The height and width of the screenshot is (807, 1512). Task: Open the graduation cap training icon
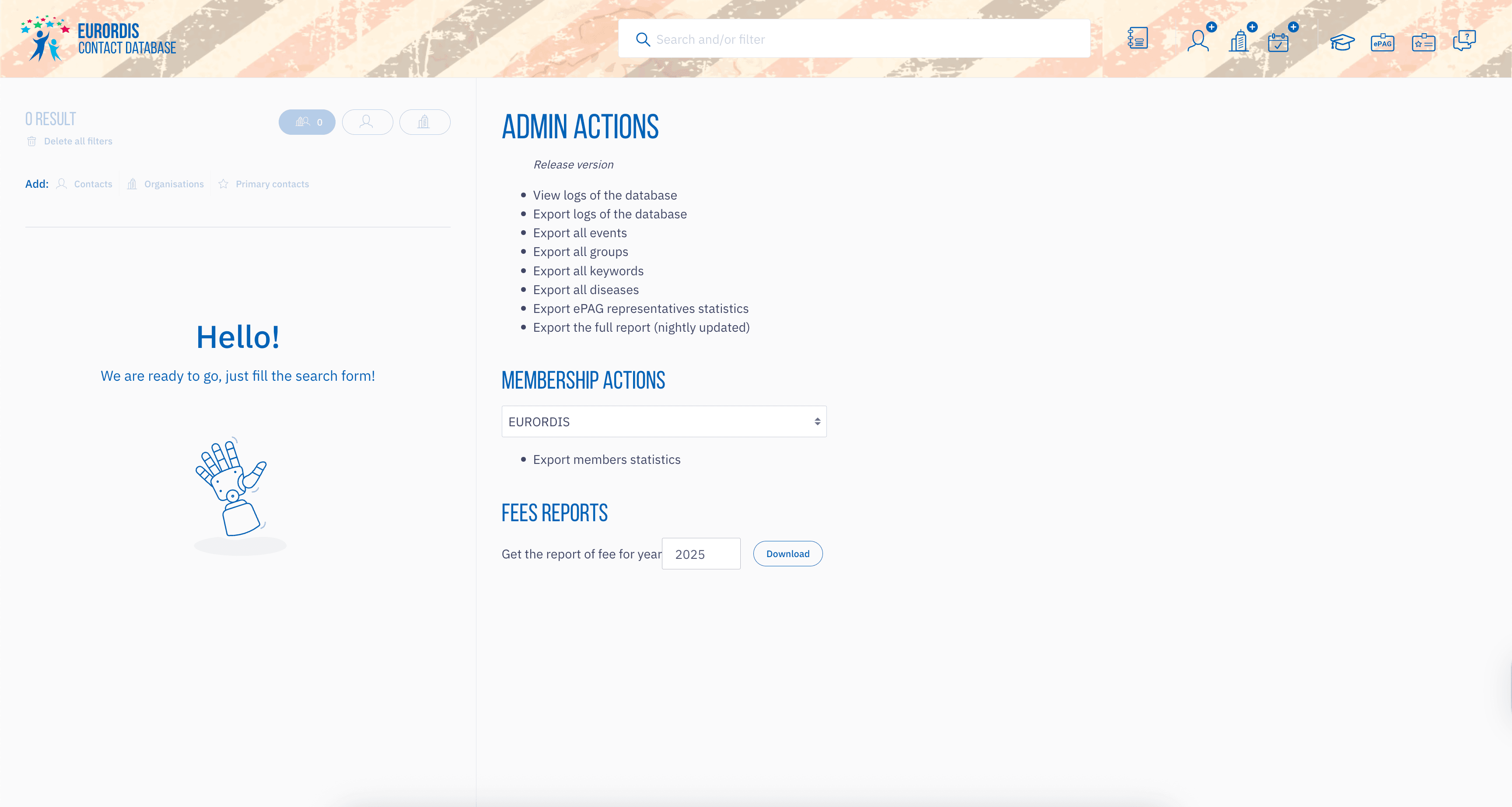[1342, 42]
